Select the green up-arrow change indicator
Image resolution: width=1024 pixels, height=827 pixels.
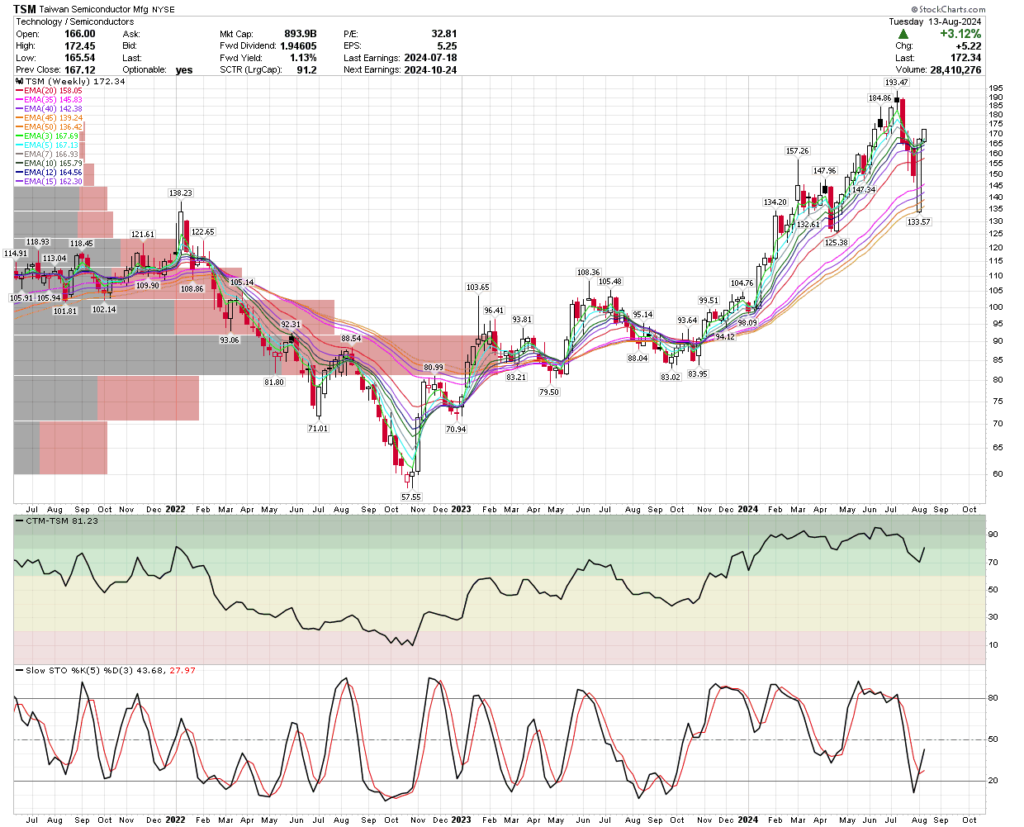[x=903, y=32]
